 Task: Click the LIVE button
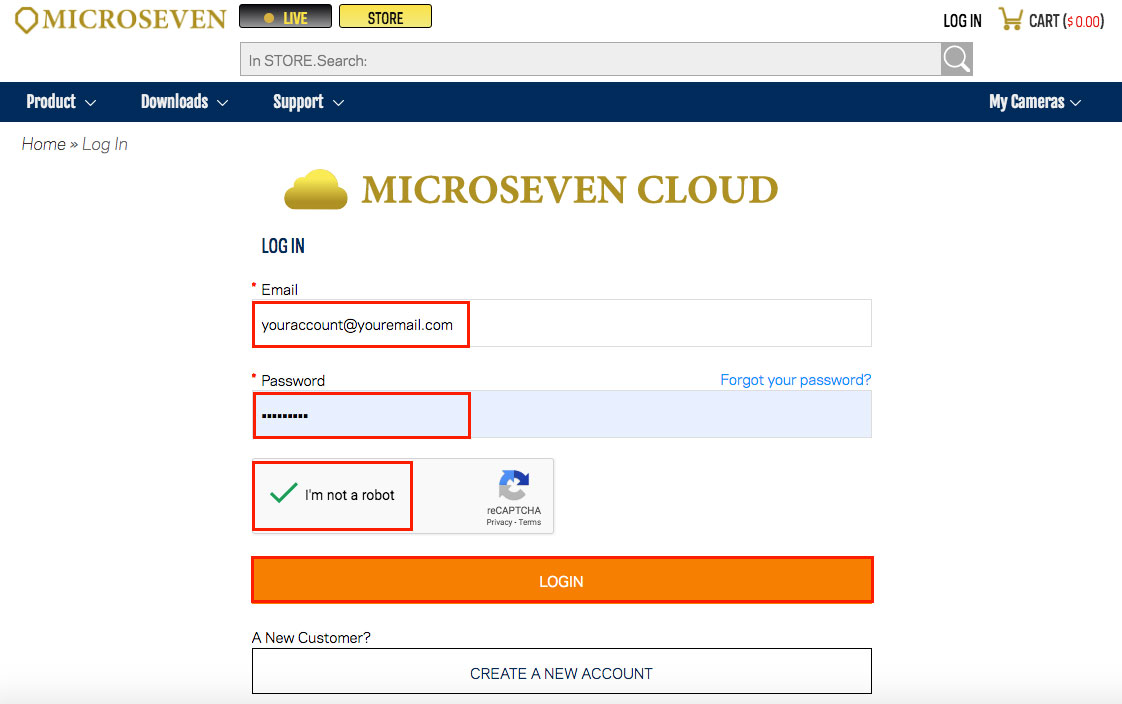pyautogui.click(x=286, y=16)
